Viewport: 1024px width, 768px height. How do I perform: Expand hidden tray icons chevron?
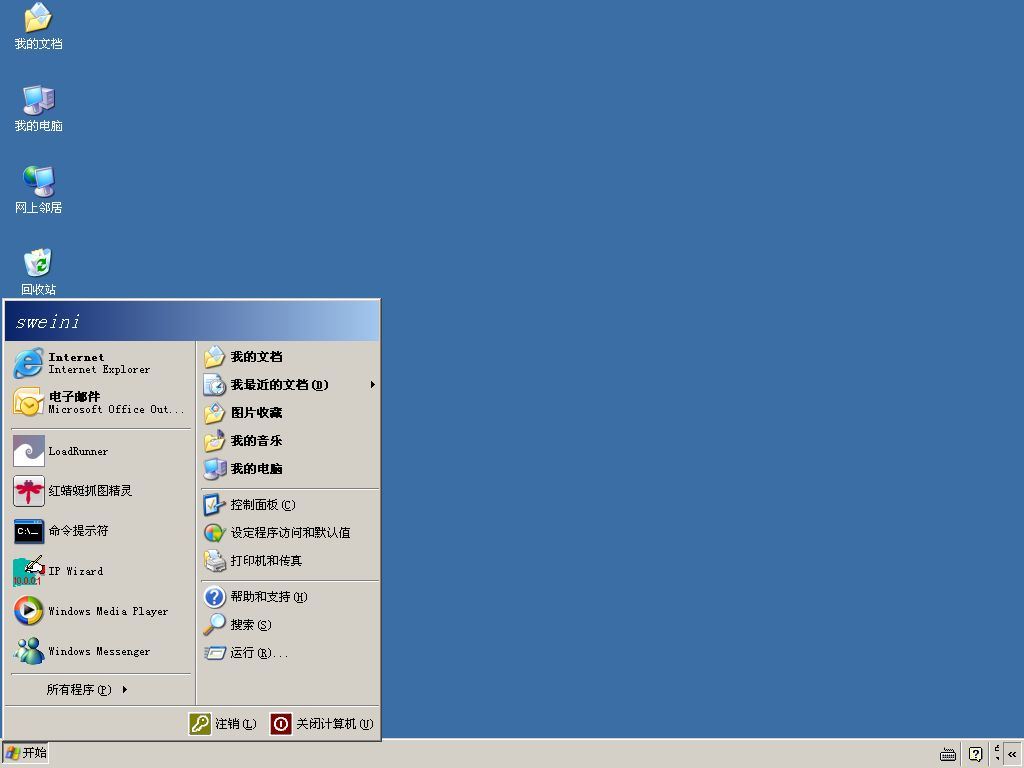tap(1012, 754)
